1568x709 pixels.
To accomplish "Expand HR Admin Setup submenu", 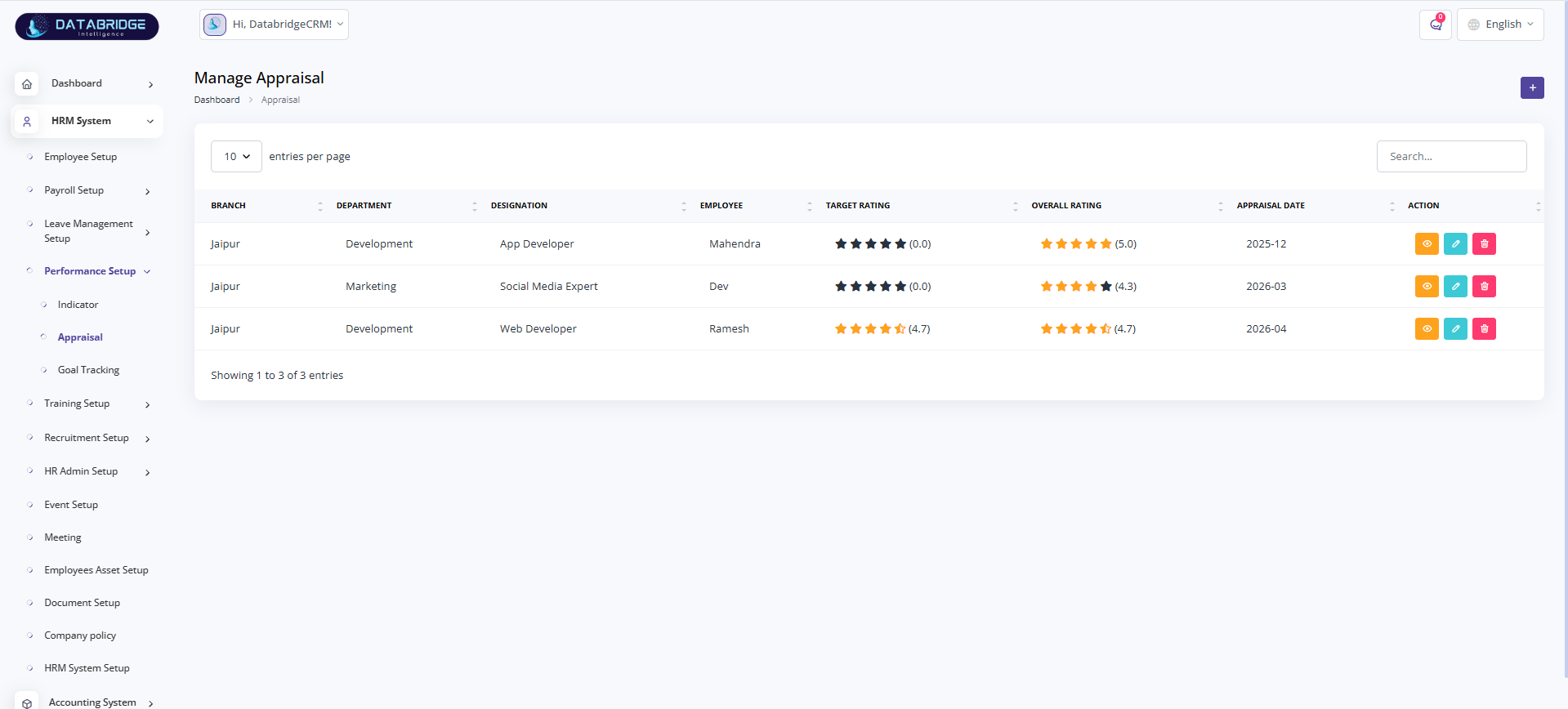I will [x=87, y=471].
